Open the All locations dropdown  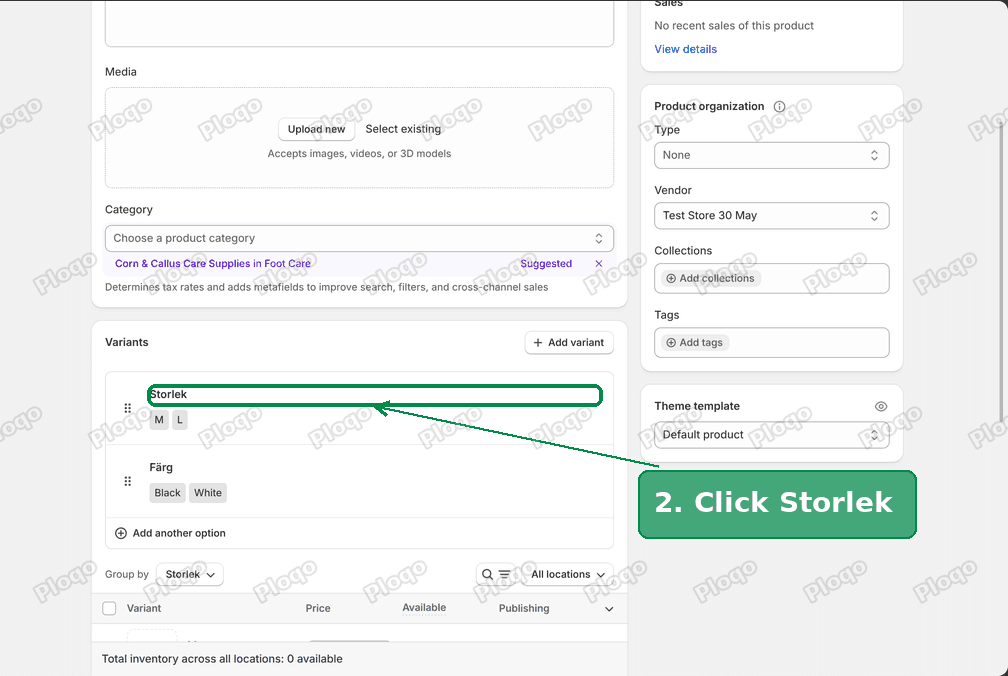pos(568,574)
